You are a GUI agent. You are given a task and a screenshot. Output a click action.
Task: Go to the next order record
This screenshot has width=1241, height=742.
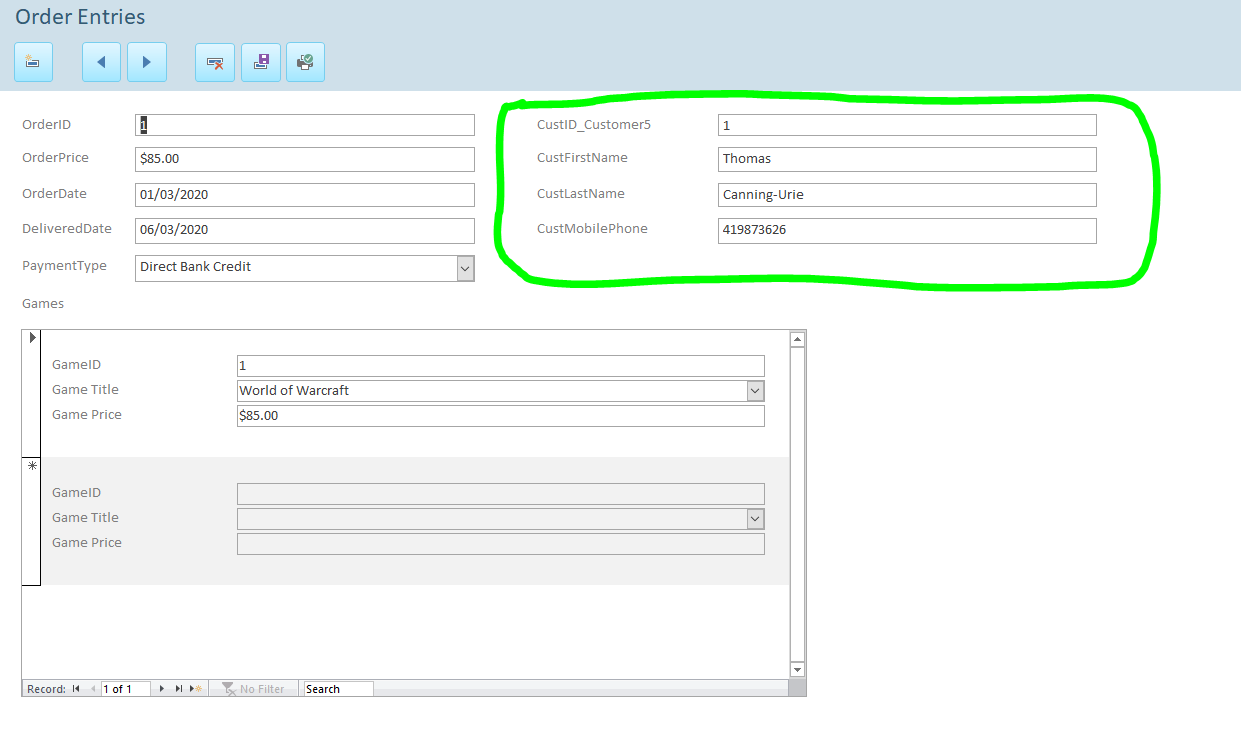coord(147,62)
